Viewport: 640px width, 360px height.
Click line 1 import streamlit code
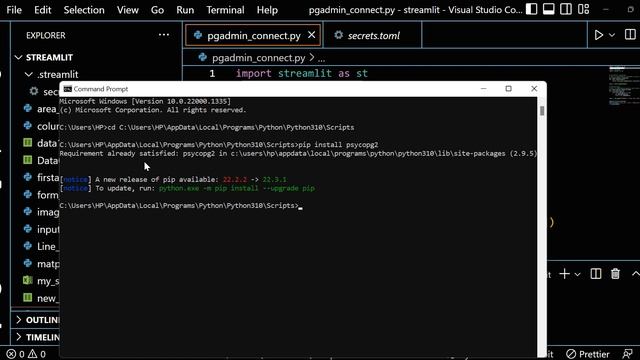tap(302, 73)
